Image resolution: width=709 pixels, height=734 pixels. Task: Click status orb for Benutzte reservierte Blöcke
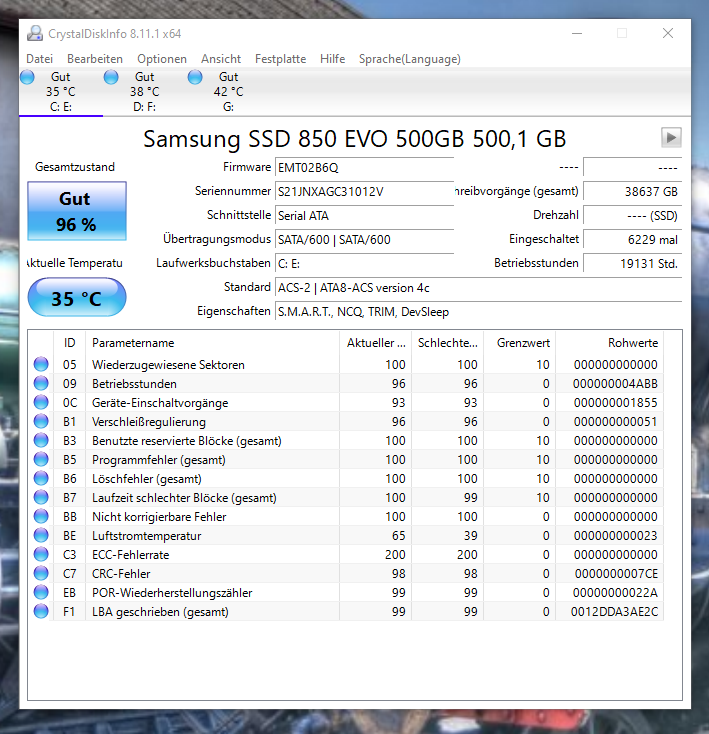(x=41, y=440)
